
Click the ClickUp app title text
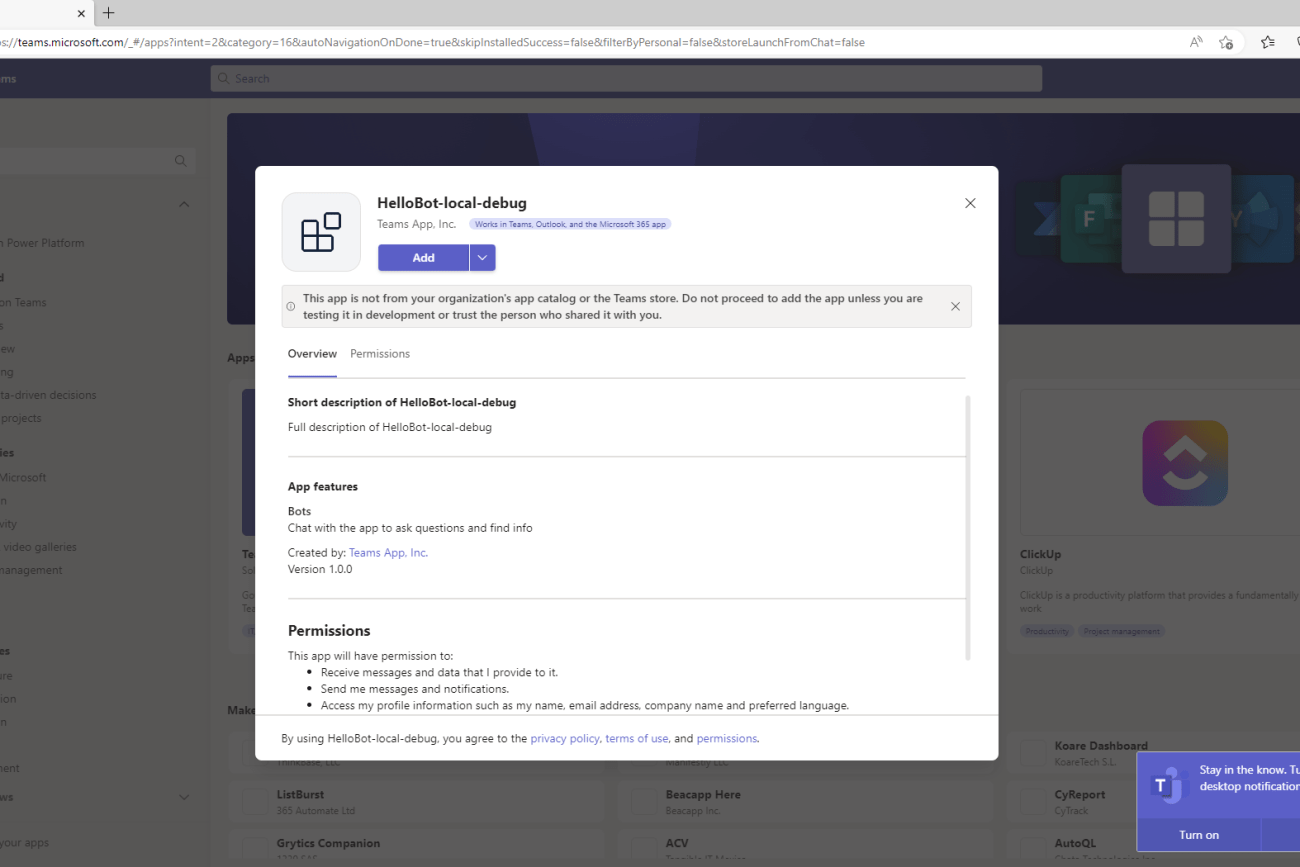coord(1040,554)
